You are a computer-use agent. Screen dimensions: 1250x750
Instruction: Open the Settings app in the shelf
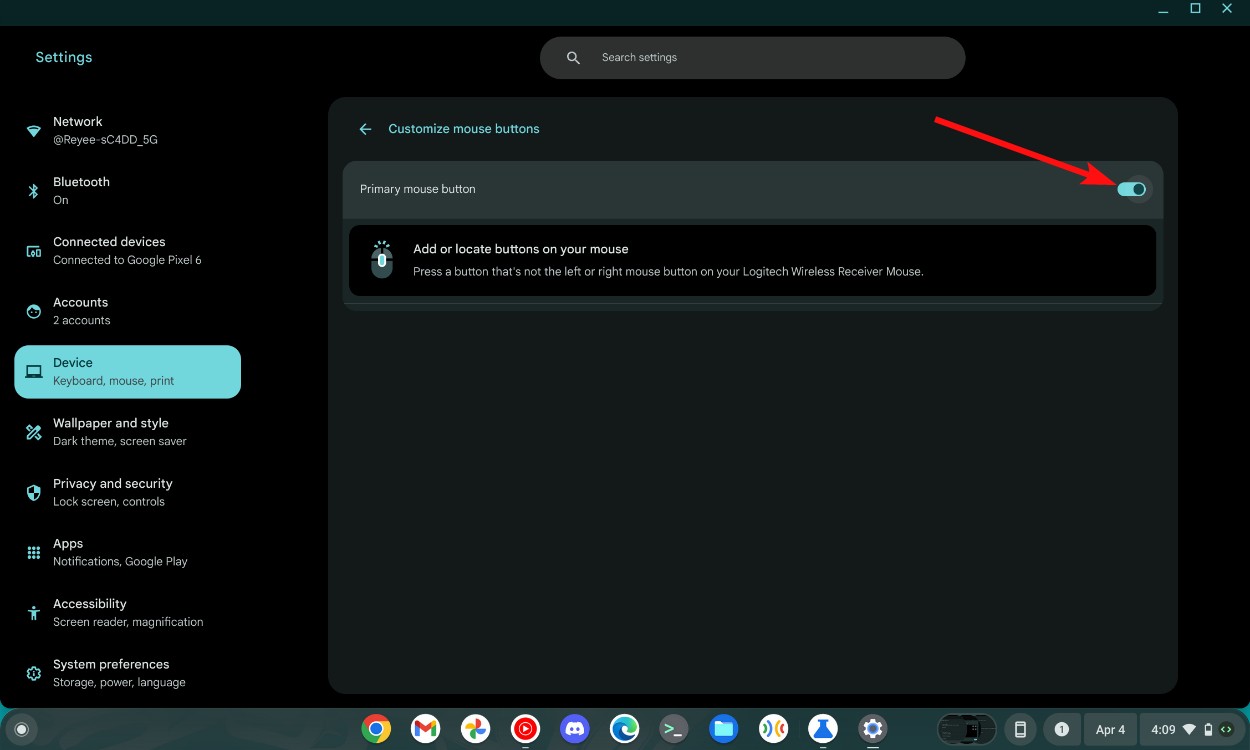click(872, 728)
